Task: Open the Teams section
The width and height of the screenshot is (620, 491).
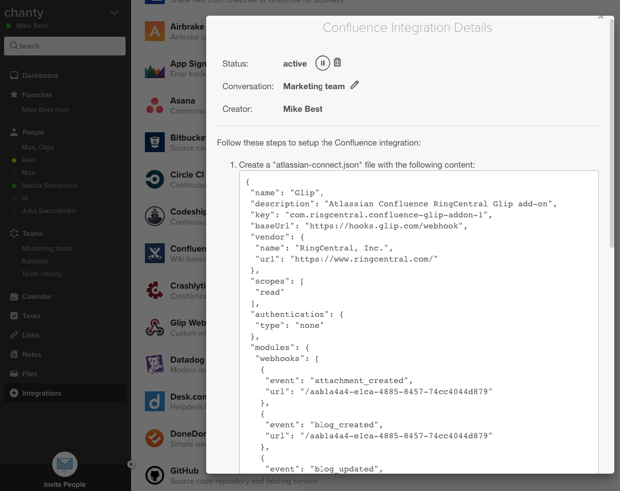Action: click(32, 234)
